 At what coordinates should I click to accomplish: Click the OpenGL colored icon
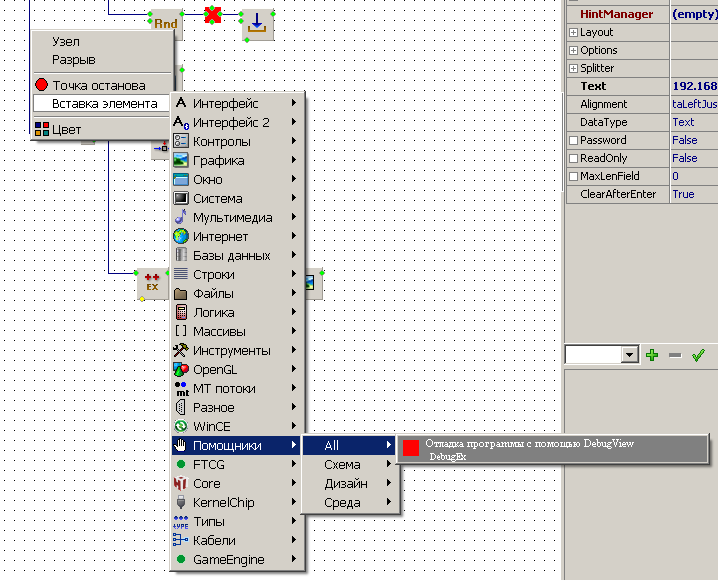[x=181, y=370]
